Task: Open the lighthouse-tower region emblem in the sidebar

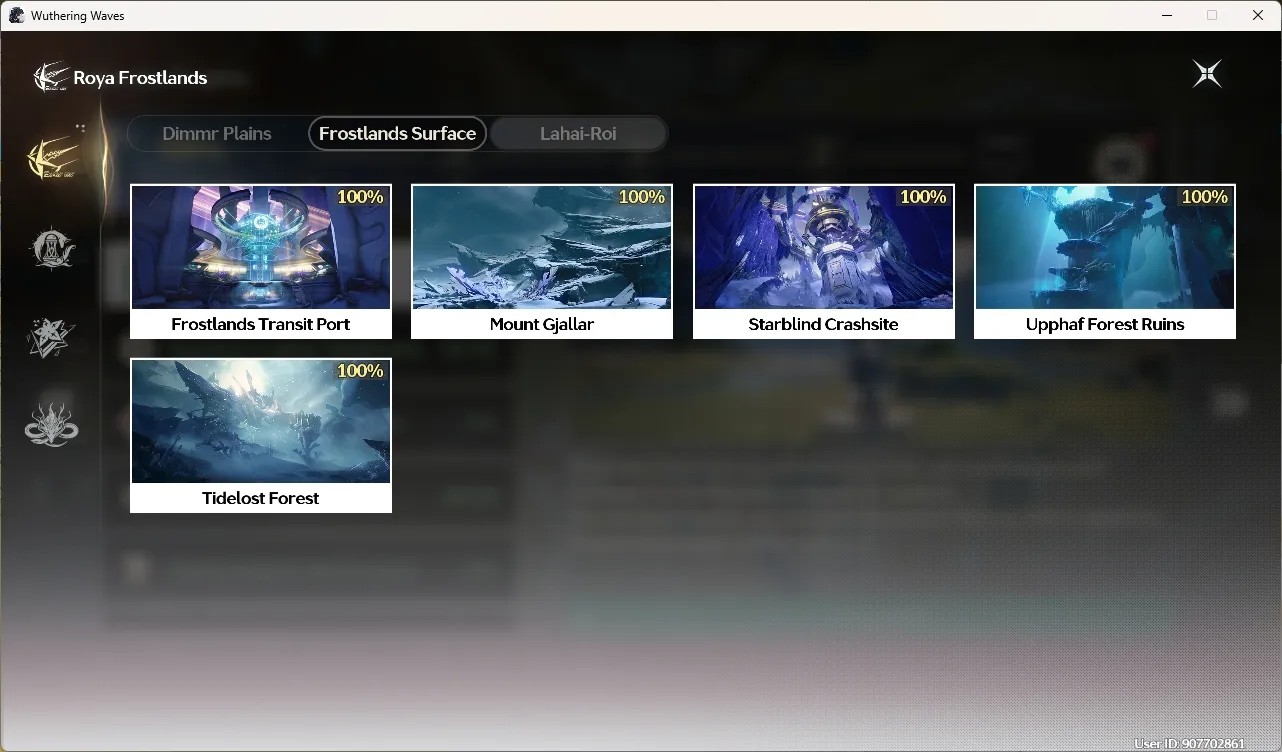Action: pyautogui.click(x=52, y=247)
